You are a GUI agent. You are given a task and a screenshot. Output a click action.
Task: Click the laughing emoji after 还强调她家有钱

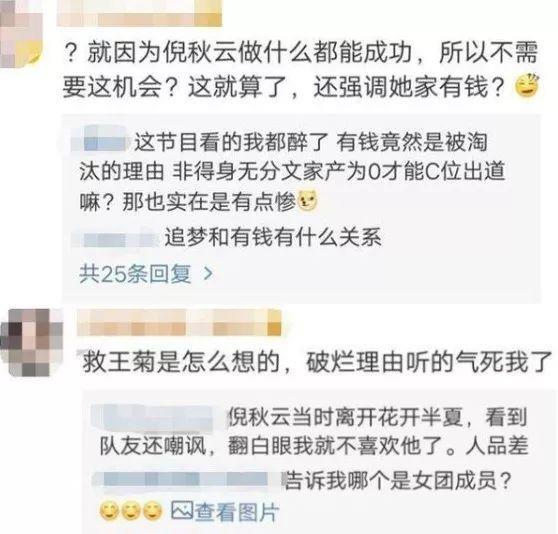coord(527,85)
